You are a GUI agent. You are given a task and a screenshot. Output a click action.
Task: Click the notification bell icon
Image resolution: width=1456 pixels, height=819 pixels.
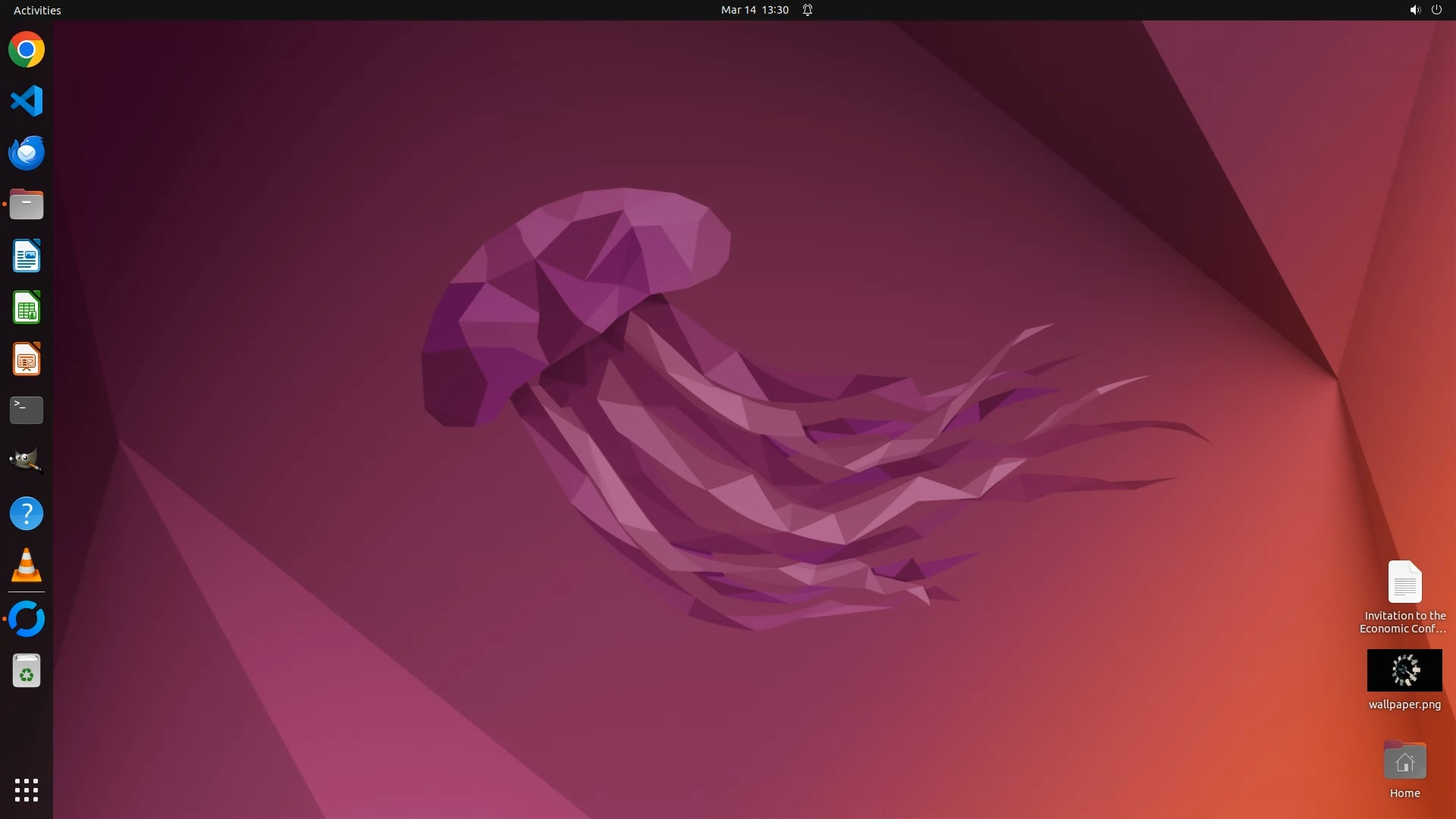(808, 10)
